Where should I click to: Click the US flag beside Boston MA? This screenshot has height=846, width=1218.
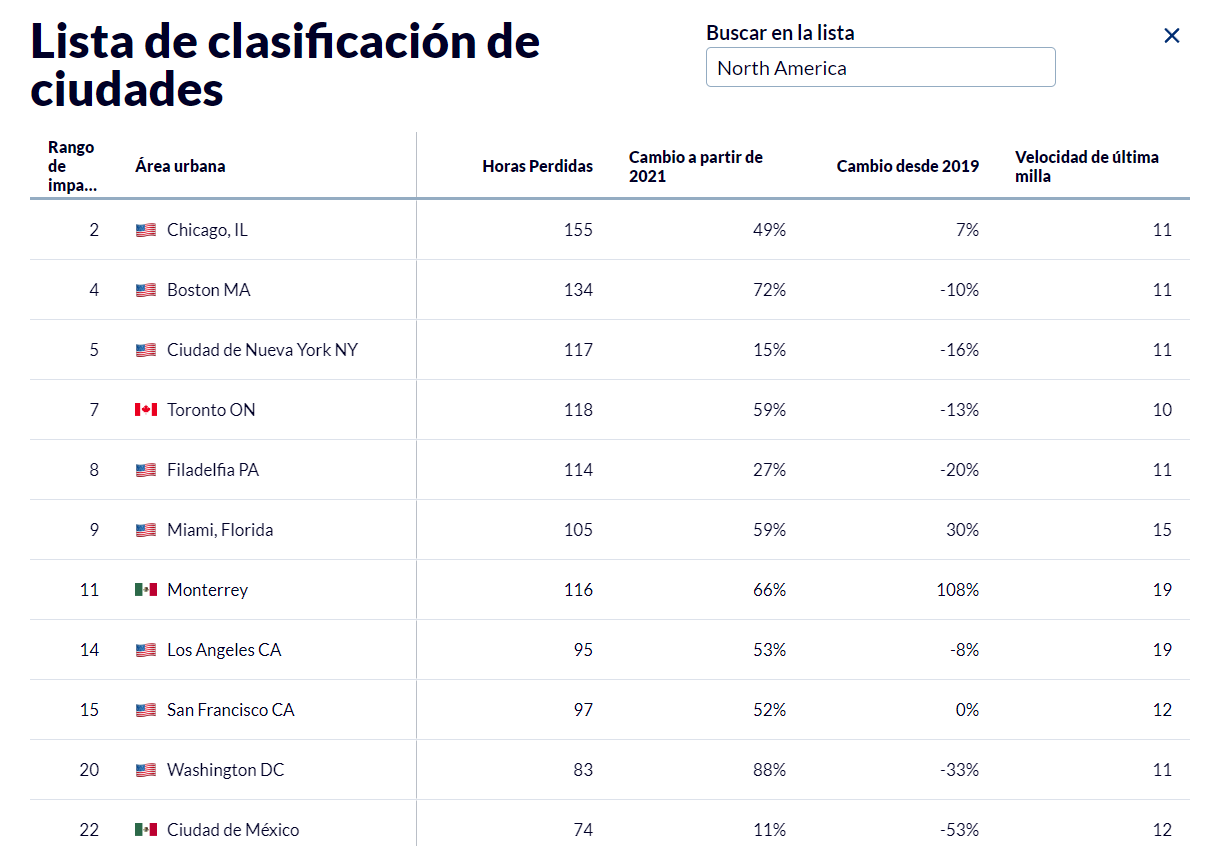[x=146, y=290]
